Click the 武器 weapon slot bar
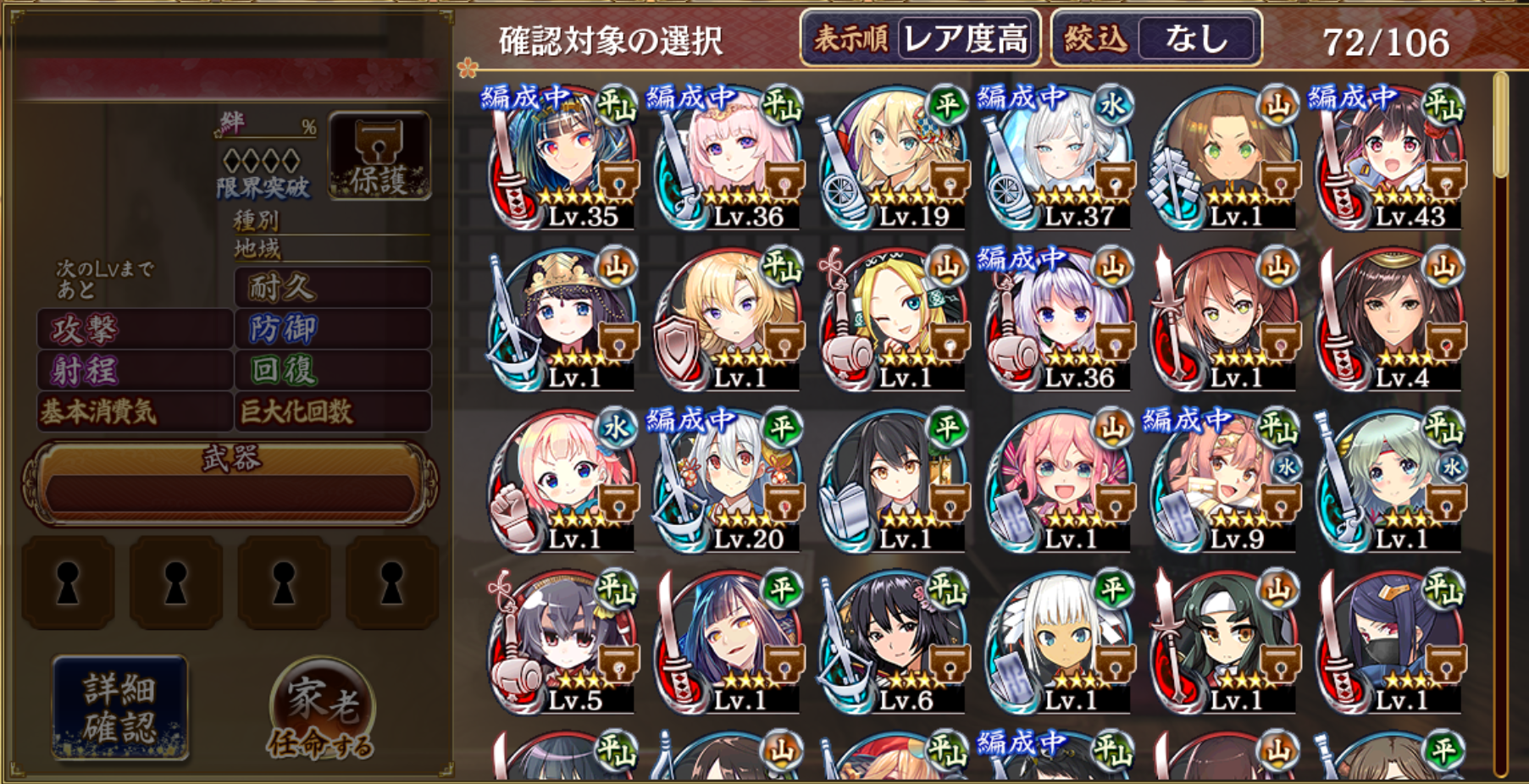The height and width of the screenshot is (784, 1529). (230, 484)
